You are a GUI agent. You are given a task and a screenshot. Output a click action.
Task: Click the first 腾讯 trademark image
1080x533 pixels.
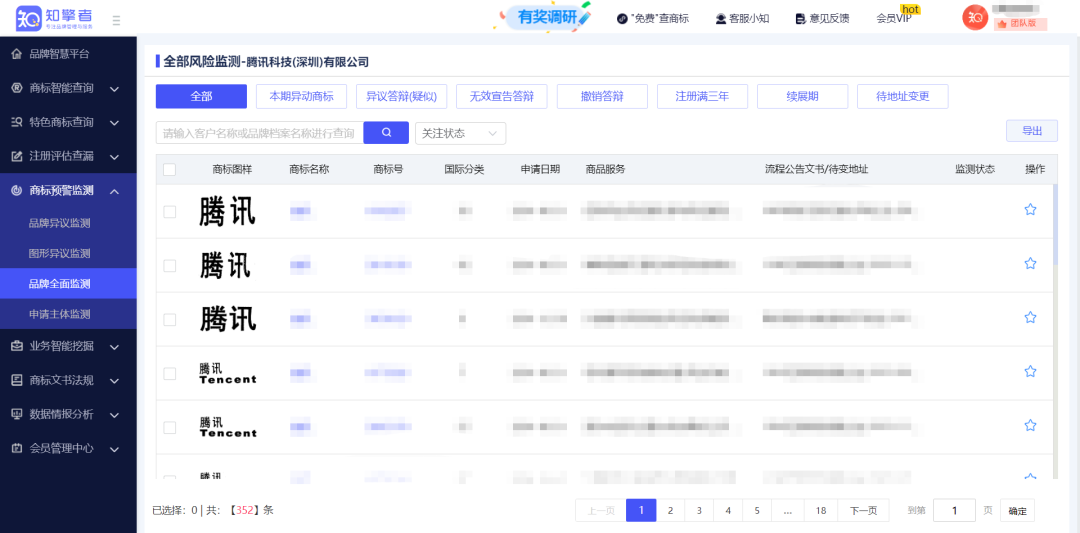[227, 211]
